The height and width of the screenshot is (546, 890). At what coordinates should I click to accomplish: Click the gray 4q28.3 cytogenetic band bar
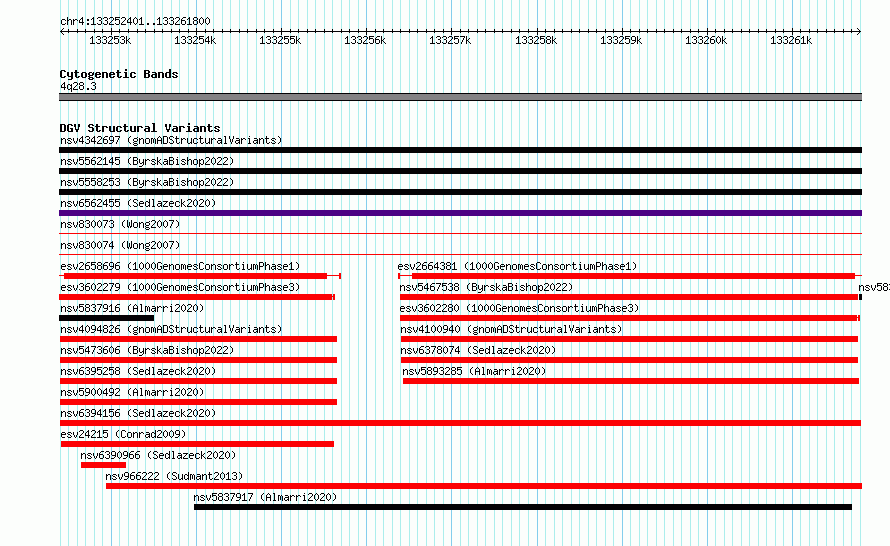point(460,97)
